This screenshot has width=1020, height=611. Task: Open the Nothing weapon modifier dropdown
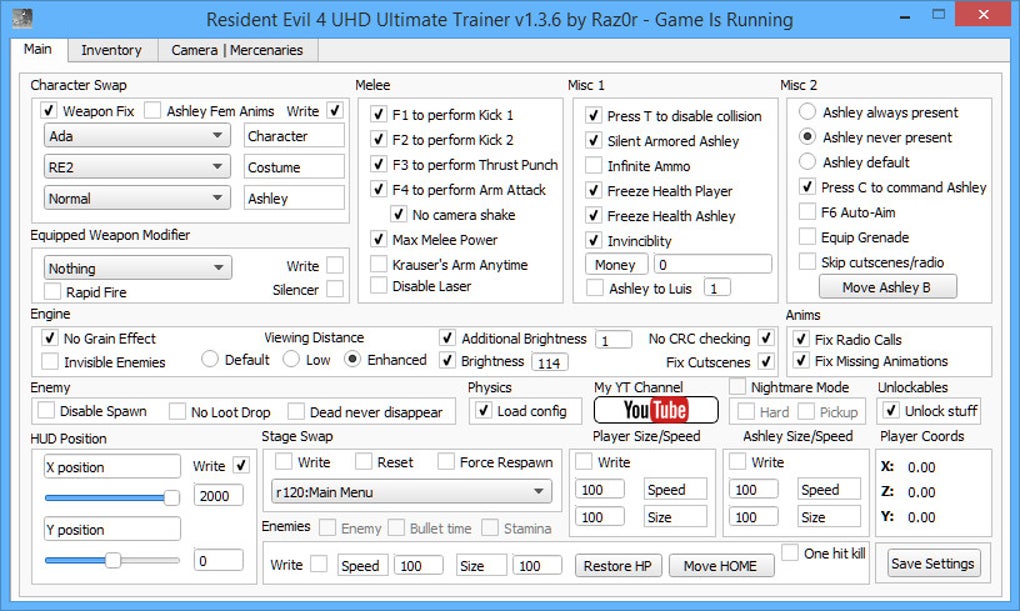[x=137, y=268]
